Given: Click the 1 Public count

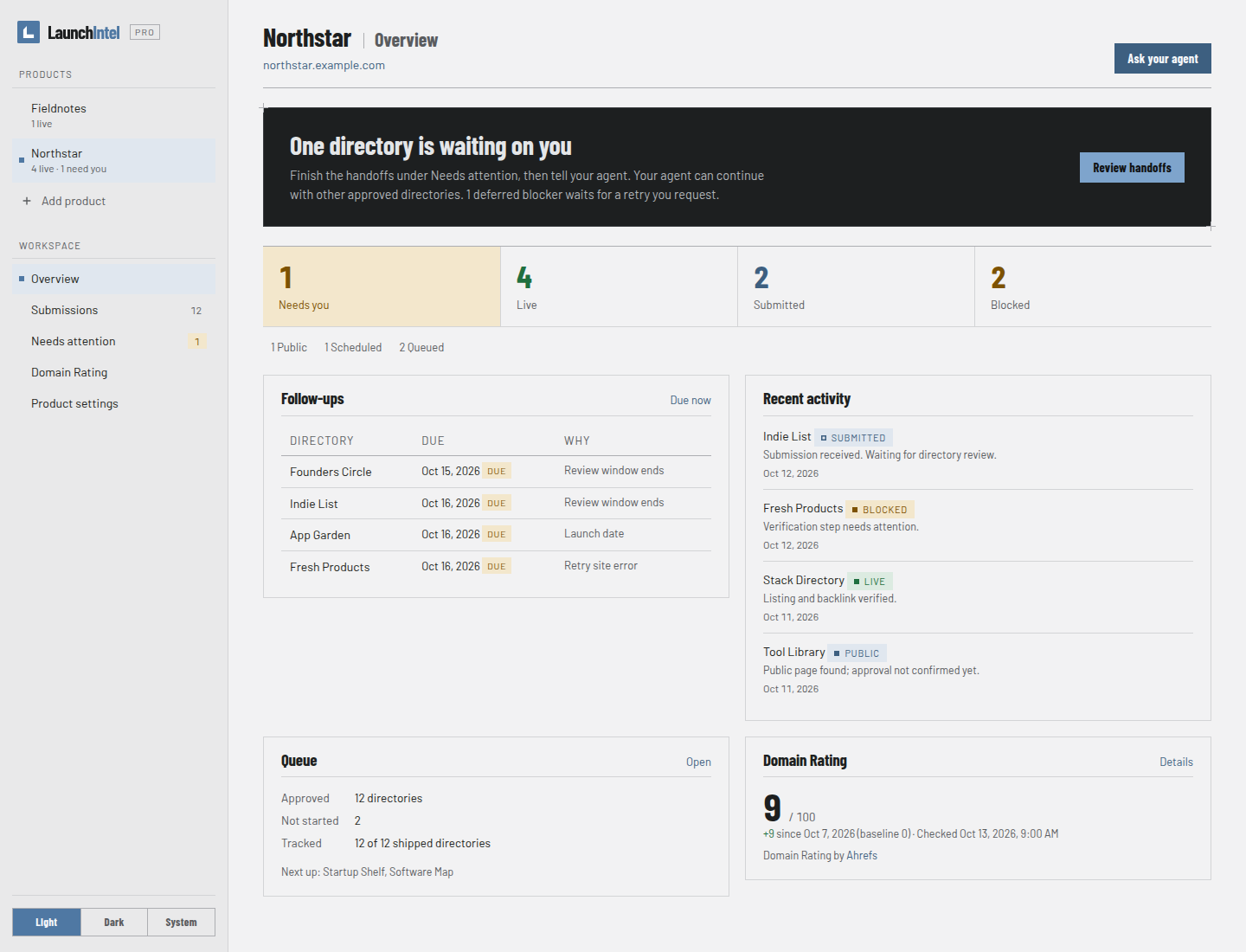Looking at the screenshot, I should pyautogui.click(x=289, y=347).
